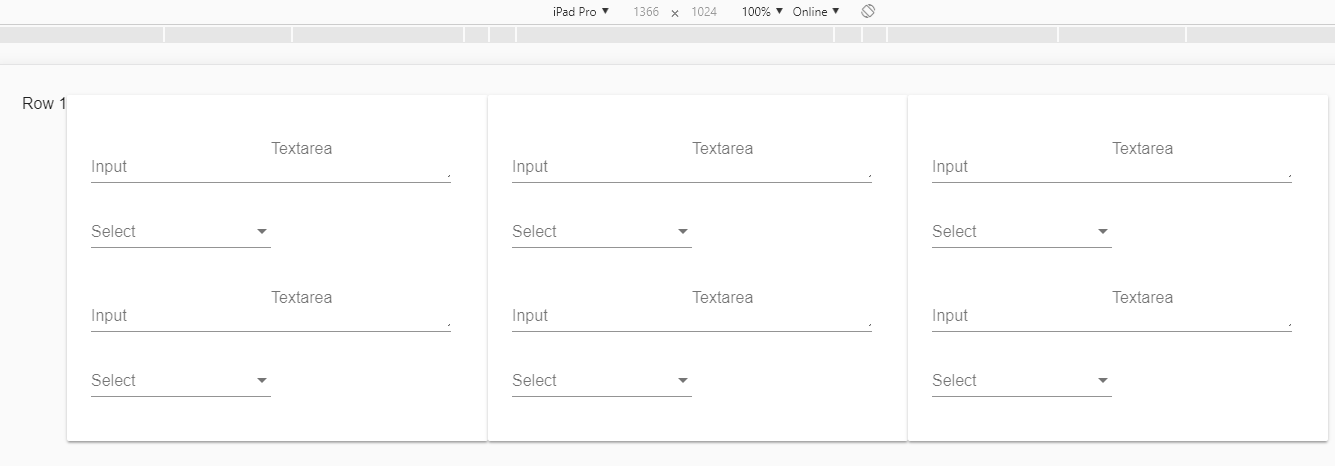Click the lower Textarea in third card

click(x=1202, y=310)
